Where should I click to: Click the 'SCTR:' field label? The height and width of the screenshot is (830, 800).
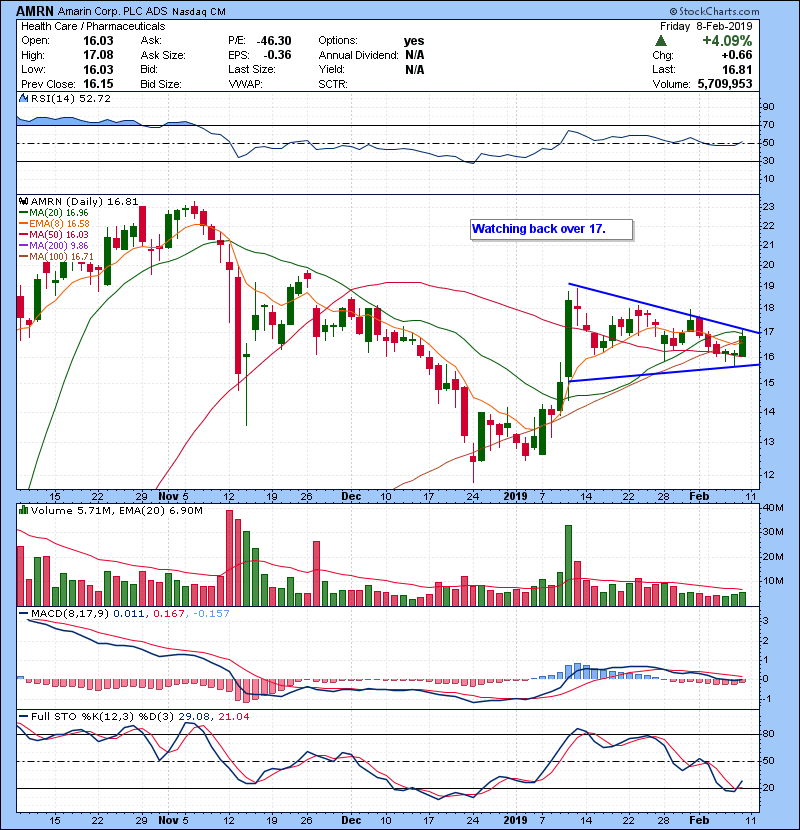tap(332, 84)
